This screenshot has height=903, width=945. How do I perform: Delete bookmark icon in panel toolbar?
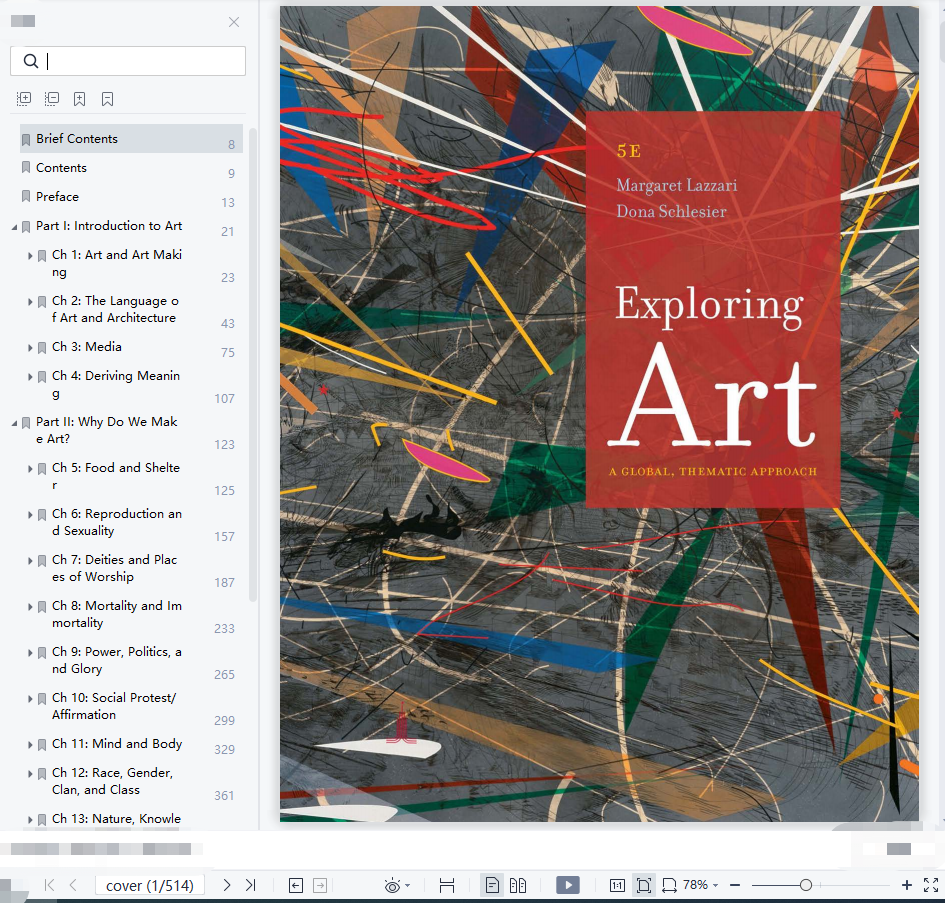coord(107,99)
